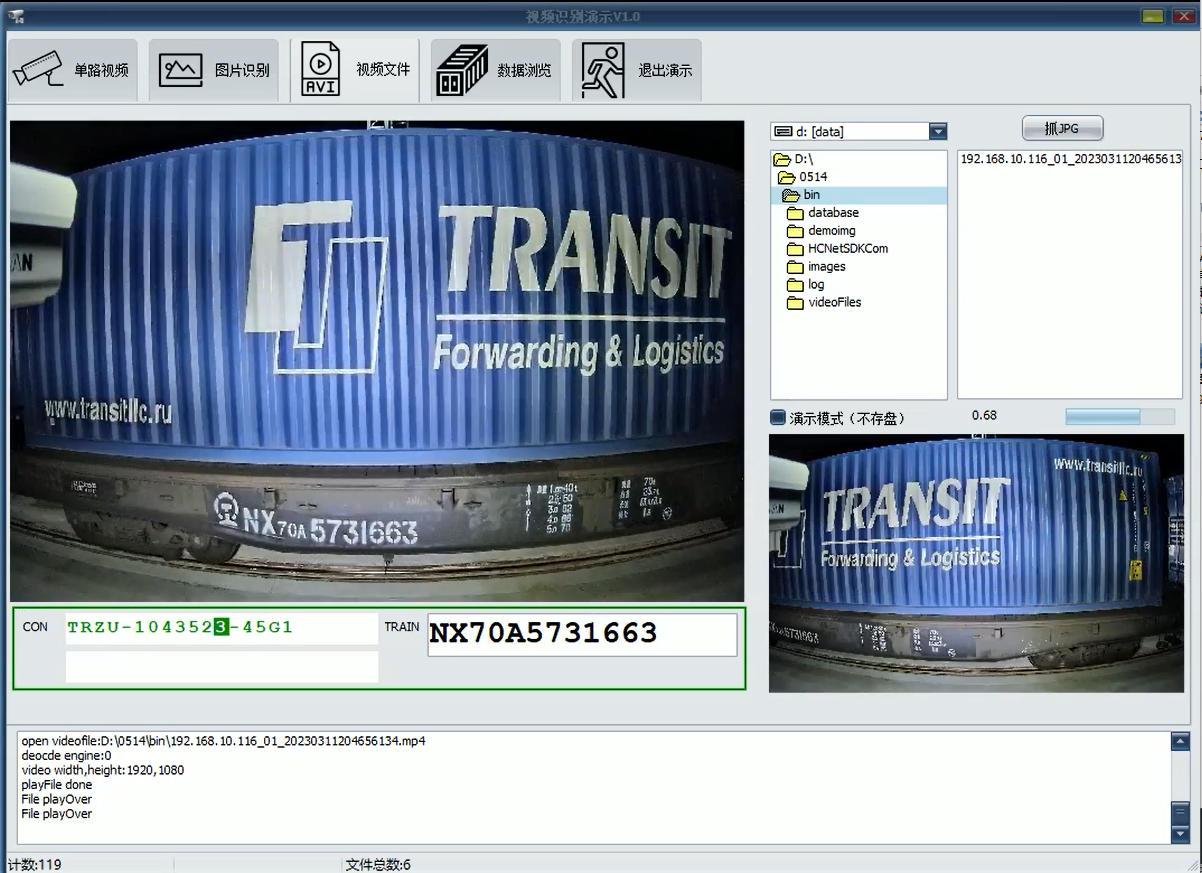Click the 抓JPG capture button
1202x873 pixels.
click(x=1062, y=128)
